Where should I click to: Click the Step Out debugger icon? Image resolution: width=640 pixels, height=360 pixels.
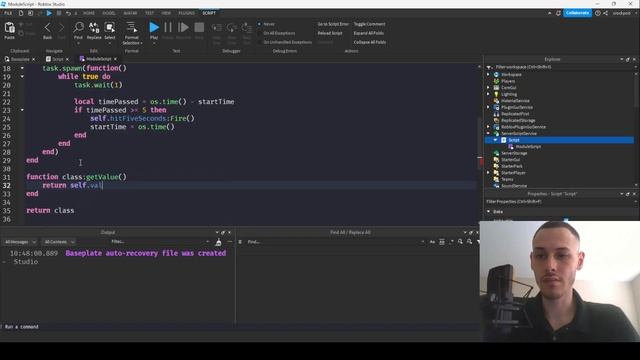tap(247, 28)
